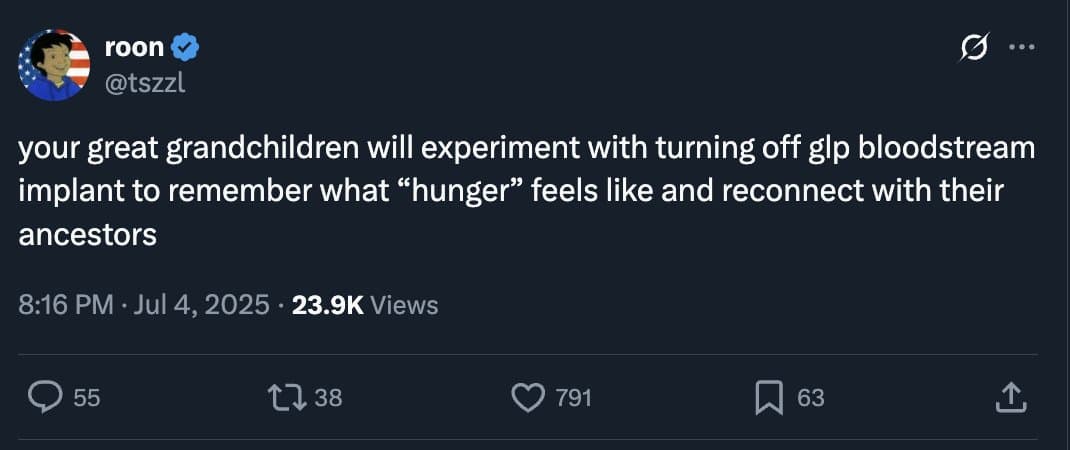
Task: Click the word "ancestors" in the tweet
Action: click(88, 236)
